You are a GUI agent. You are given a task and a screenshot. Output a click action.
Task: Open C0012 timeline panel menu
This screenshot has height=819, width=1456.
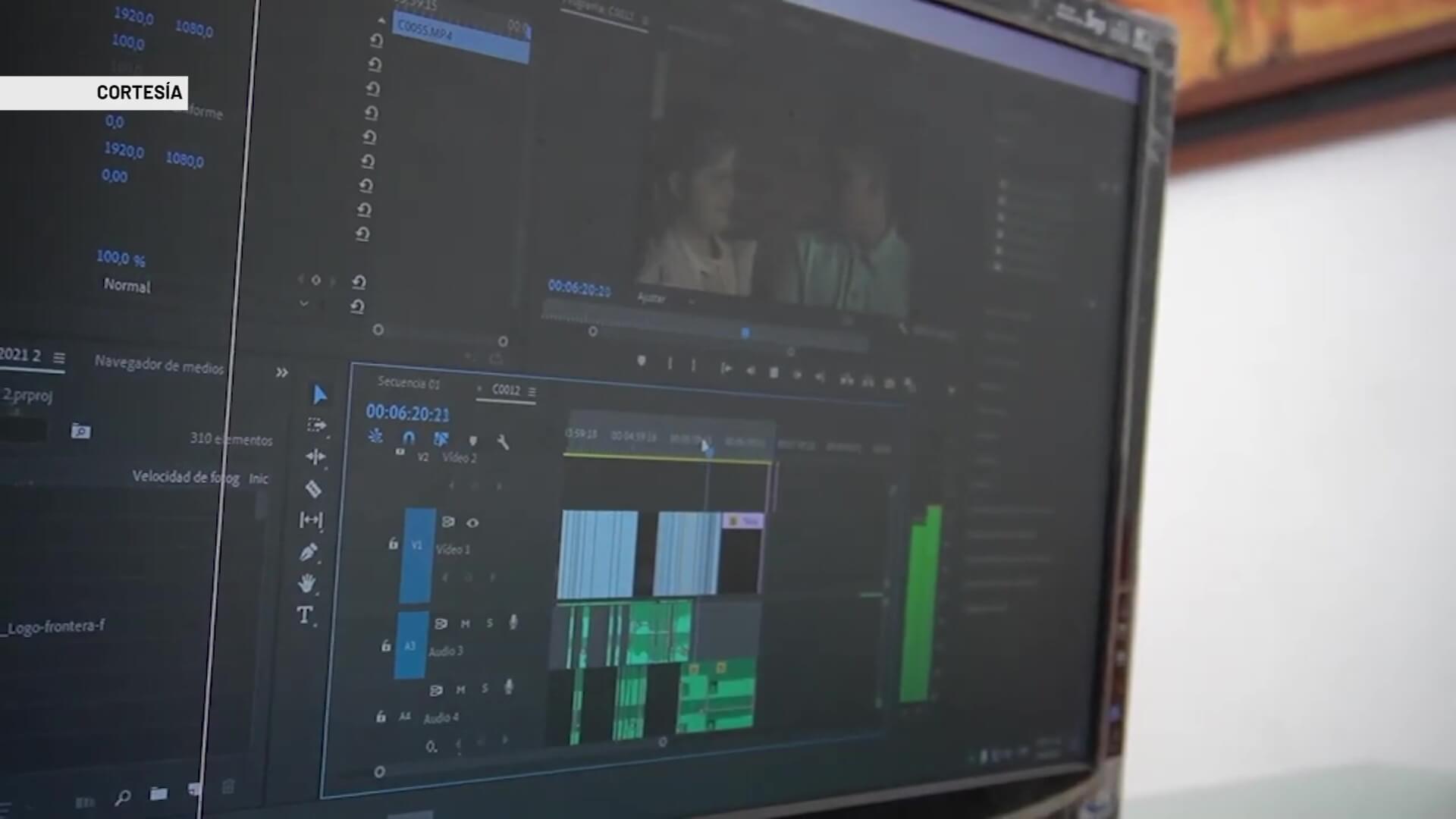(532, 392)
